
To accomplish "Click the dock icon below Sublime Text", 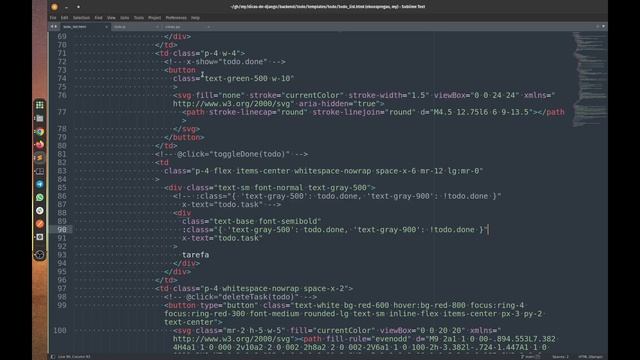I will click(x=40, y=171).
